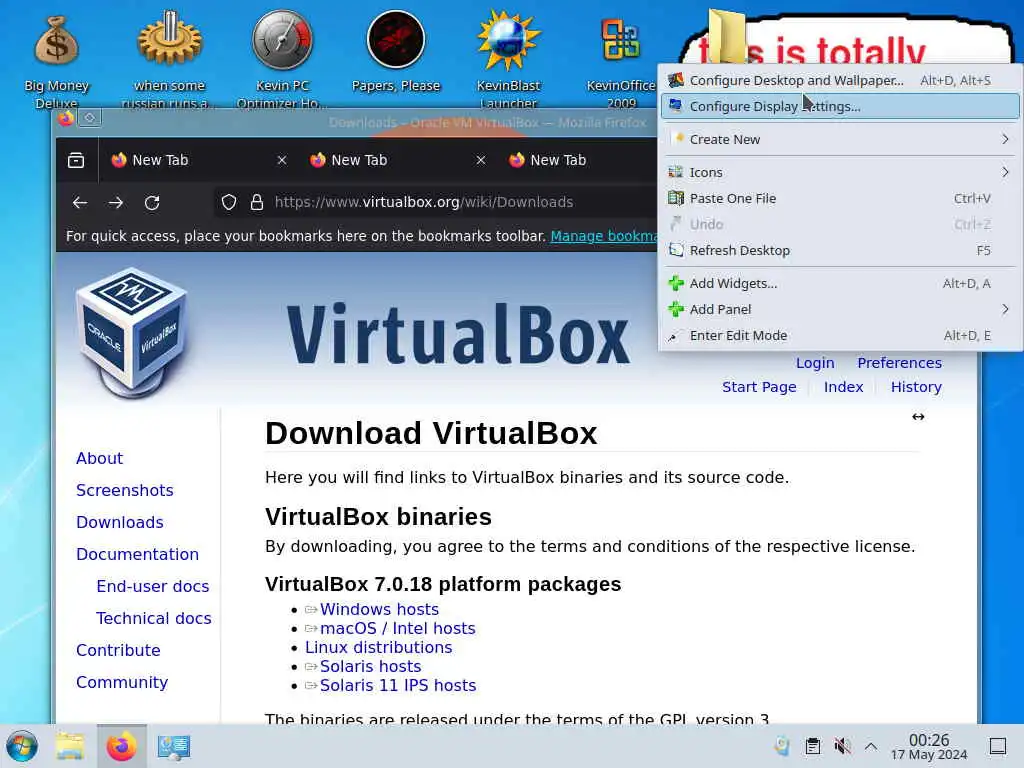Click Firefox in the taskbar
Screen dimensions: 1024x768
[x=121, y=746]
